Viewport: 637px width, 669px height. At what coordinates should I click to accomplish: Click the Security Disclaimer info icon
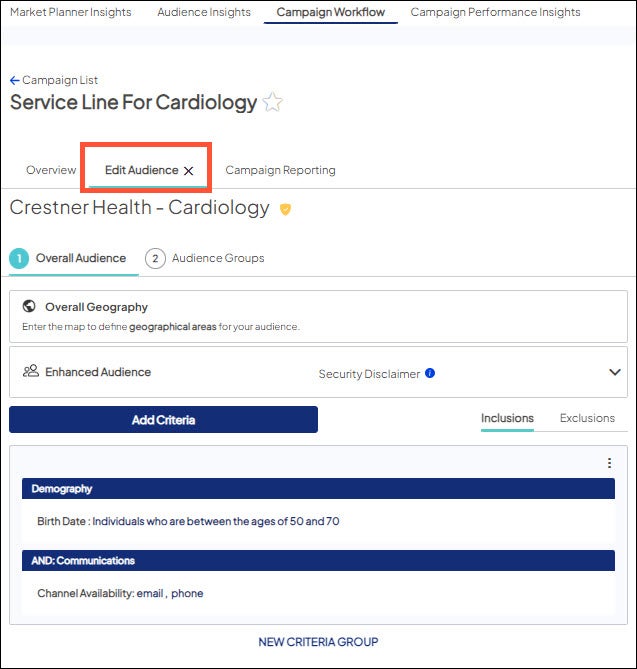pyautogui.click(x=430, y=373)
